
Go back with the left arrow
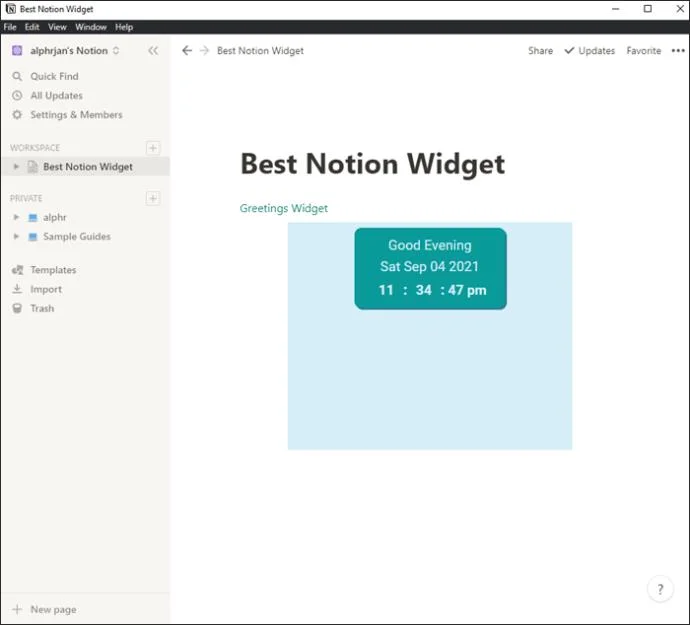[x=187, y=51]
